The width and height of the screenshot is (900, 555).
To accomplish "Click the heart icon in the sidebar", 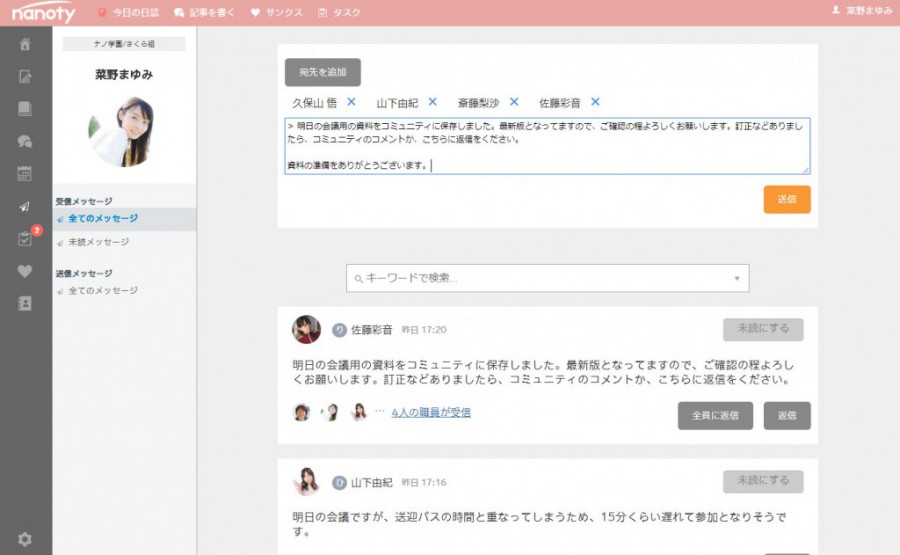I will [x=25, y=271].
